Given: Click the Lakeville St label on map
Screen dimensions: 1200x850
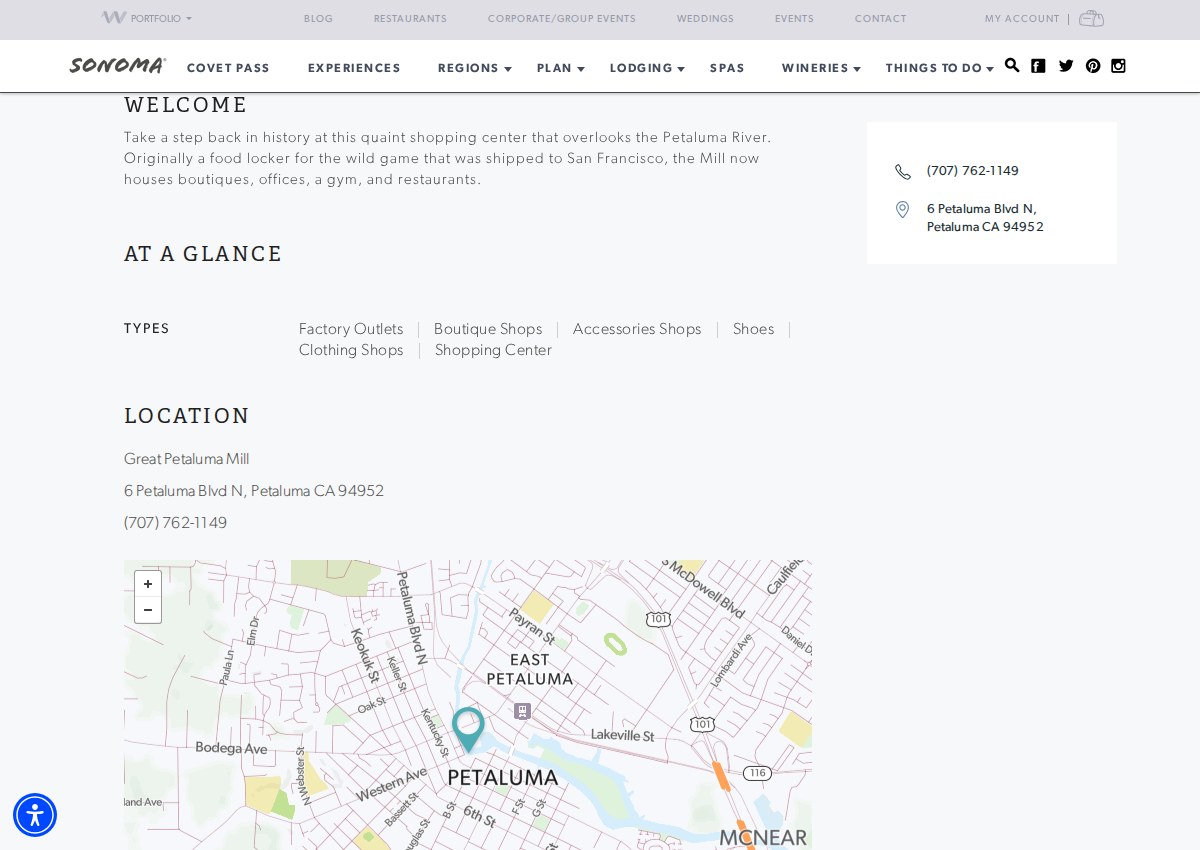Looking at the screenshot, I should click(x=622, y=735).
